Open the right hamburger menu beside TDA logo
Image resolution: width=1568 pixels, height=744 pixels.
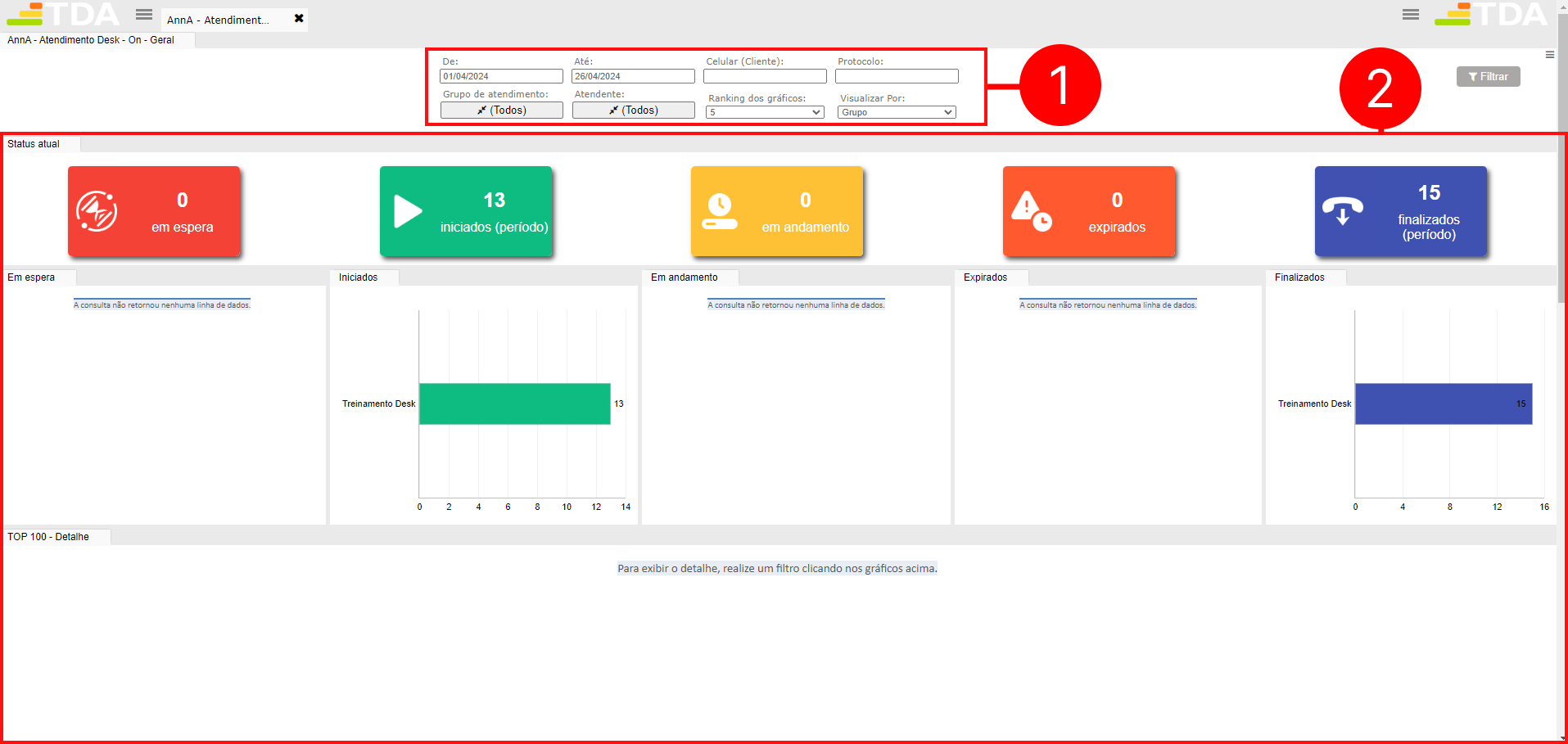click(1410, 14)
